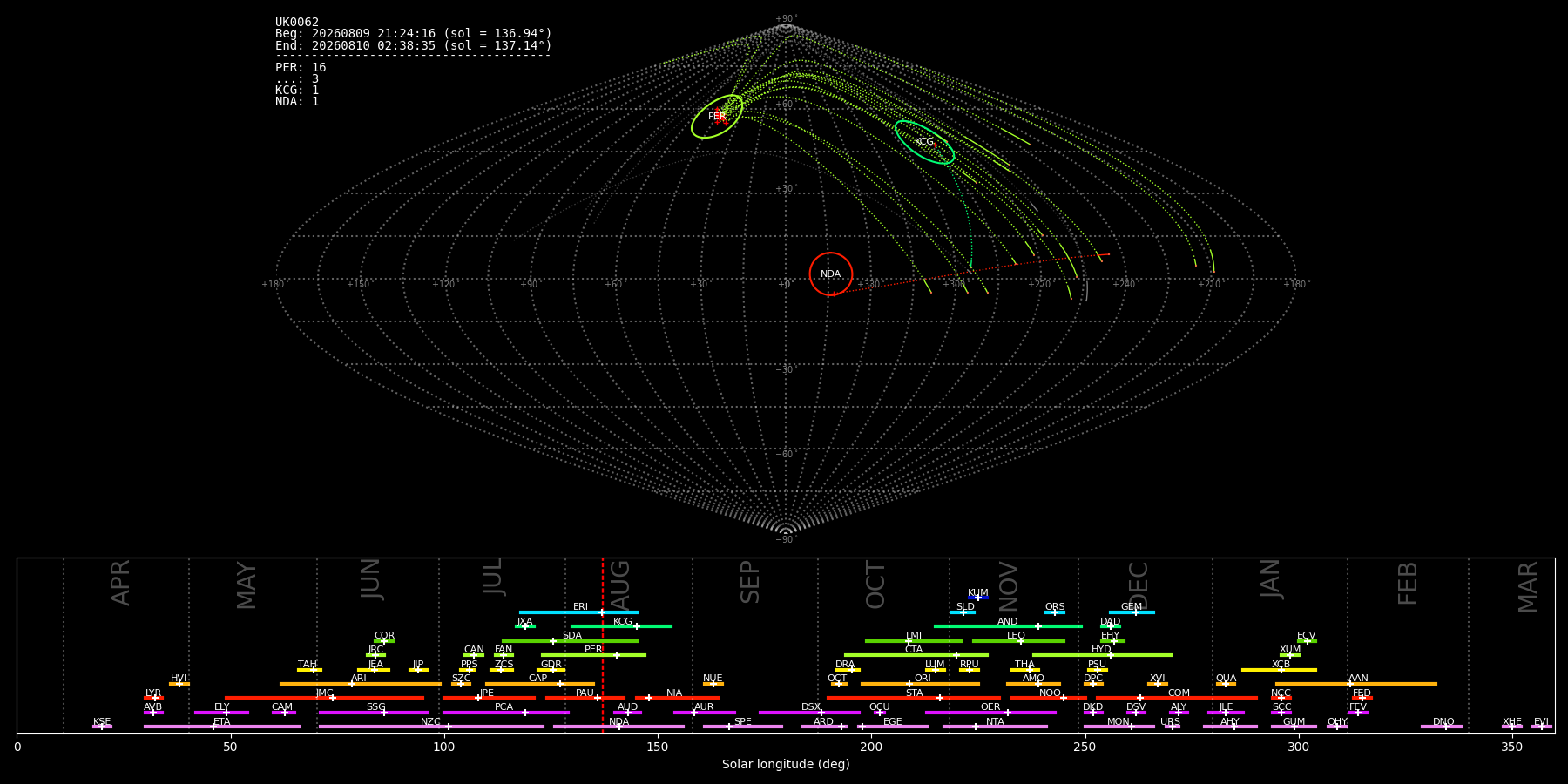1568x784 pixels.
Task: Click the Solar longitude axis label
Action: point(786,765)
